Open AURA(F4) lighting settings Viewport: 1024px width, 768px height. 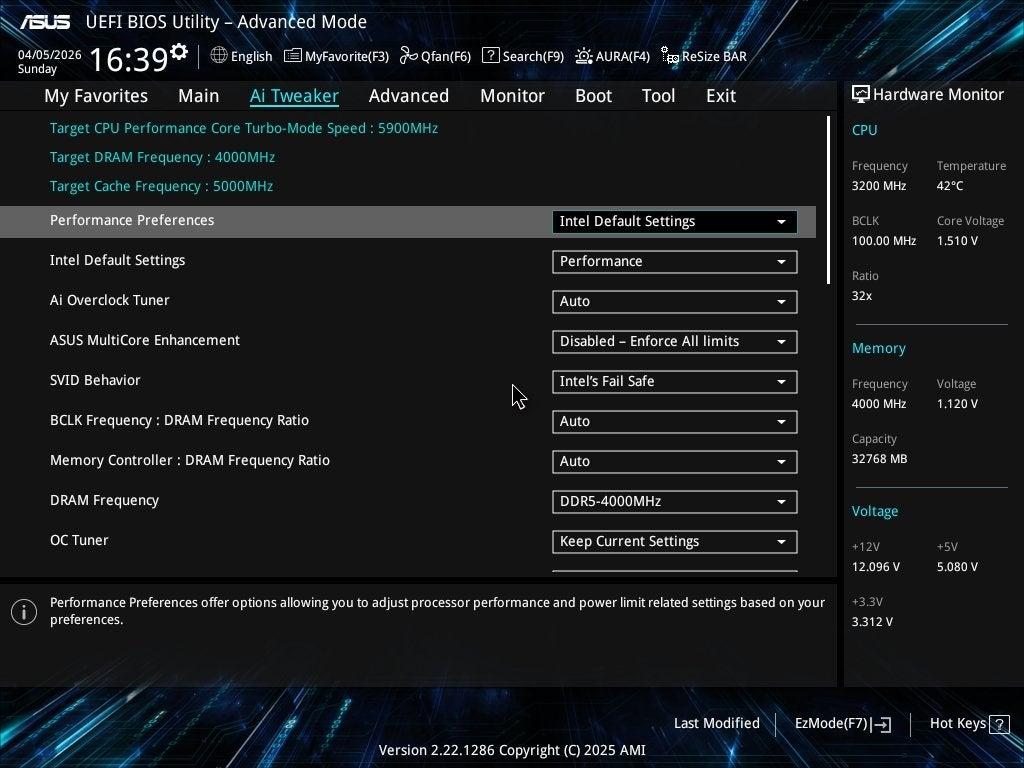click(612, 56)
